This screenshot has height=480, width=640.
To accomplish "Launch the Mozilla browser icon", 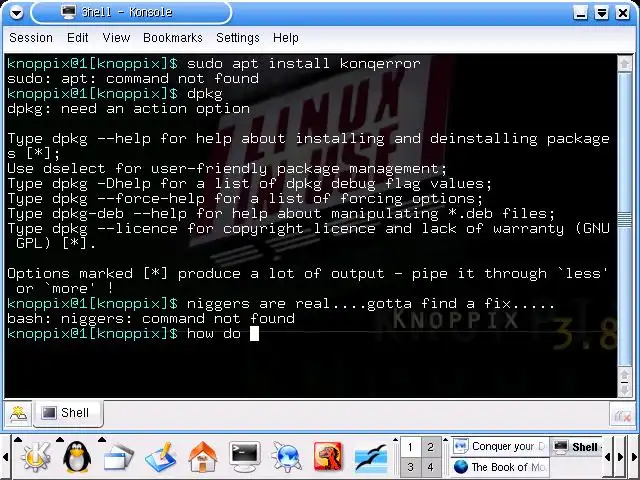I will tap(328, 457).
